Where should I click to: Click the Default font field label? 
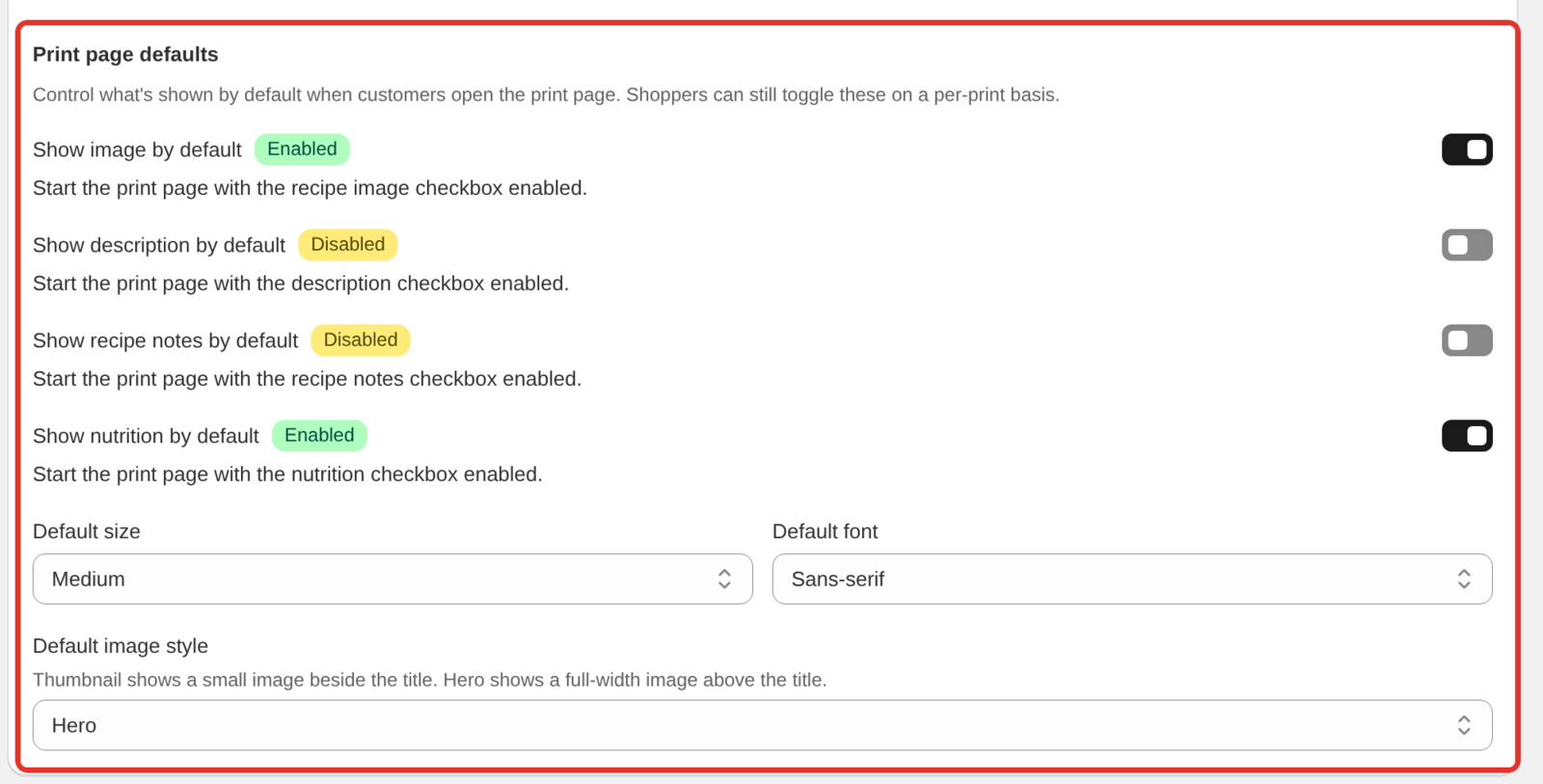pos(825,531)
